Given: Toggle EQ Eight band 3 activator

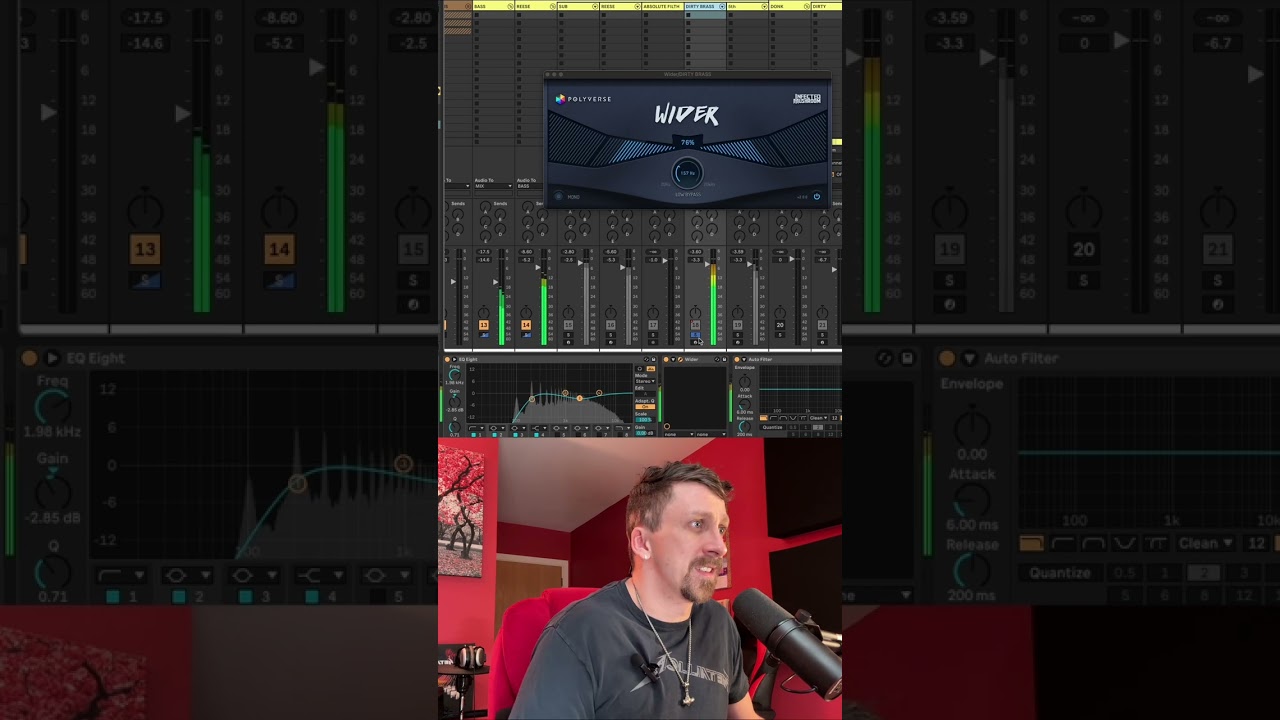Looking at the screenshot, I should (x=515, y=435).
